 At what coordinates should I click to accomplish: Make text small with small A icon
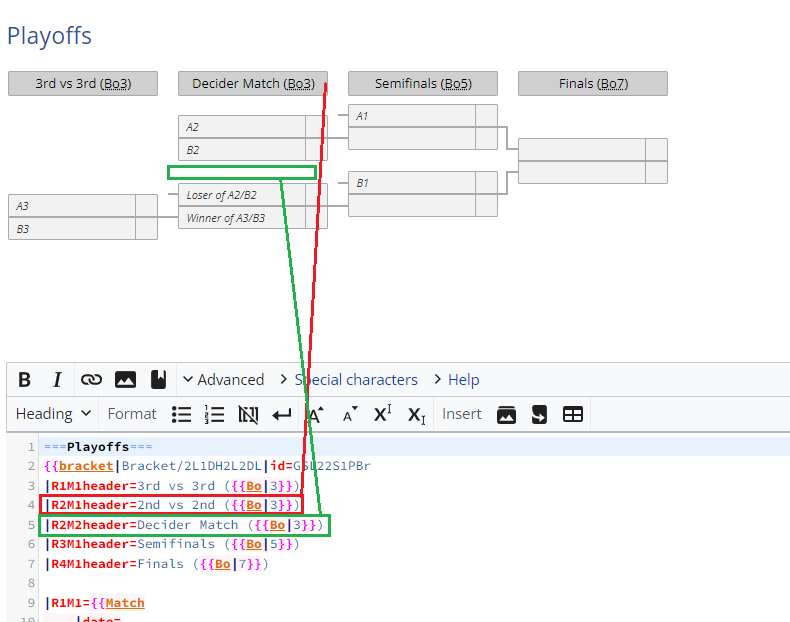[x=349, y=414]
